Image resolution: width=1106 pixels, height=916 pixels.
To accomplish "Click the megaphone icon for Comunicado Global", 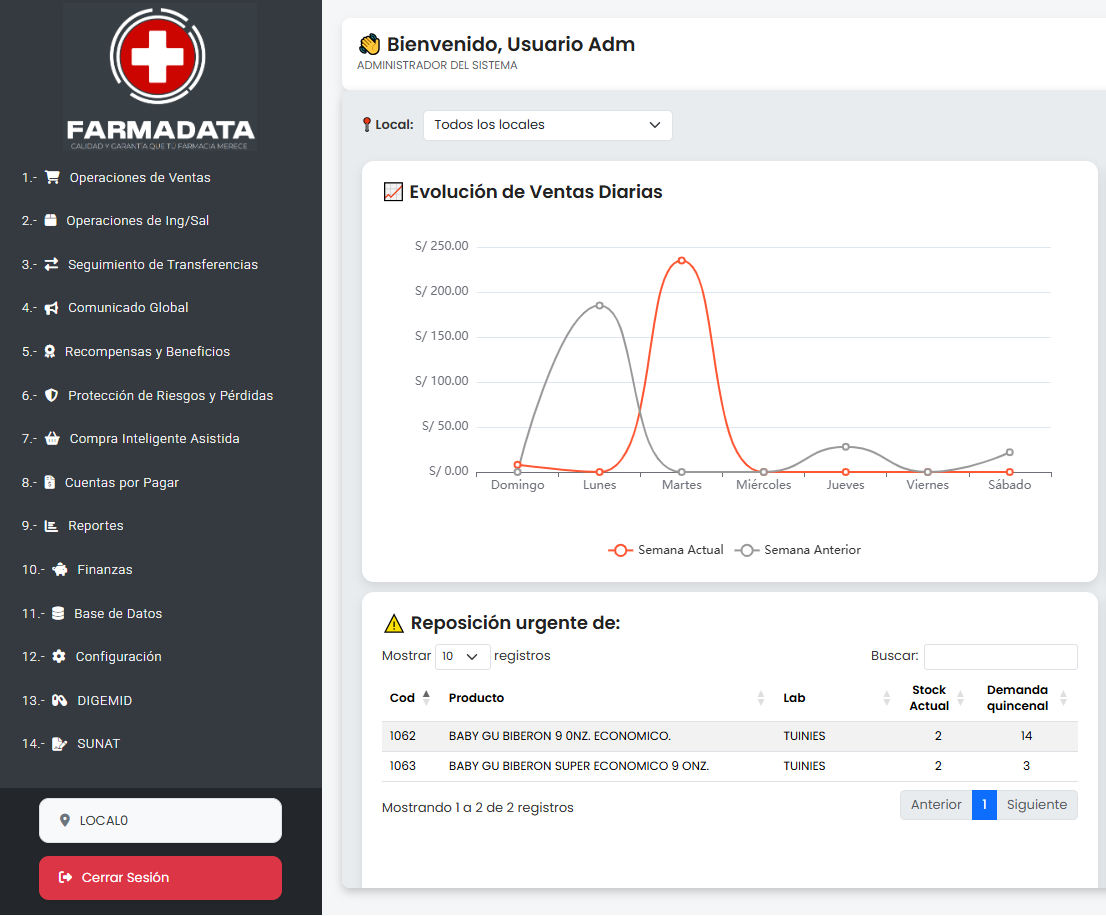I will pyautogui.click(x=52, y=308).
